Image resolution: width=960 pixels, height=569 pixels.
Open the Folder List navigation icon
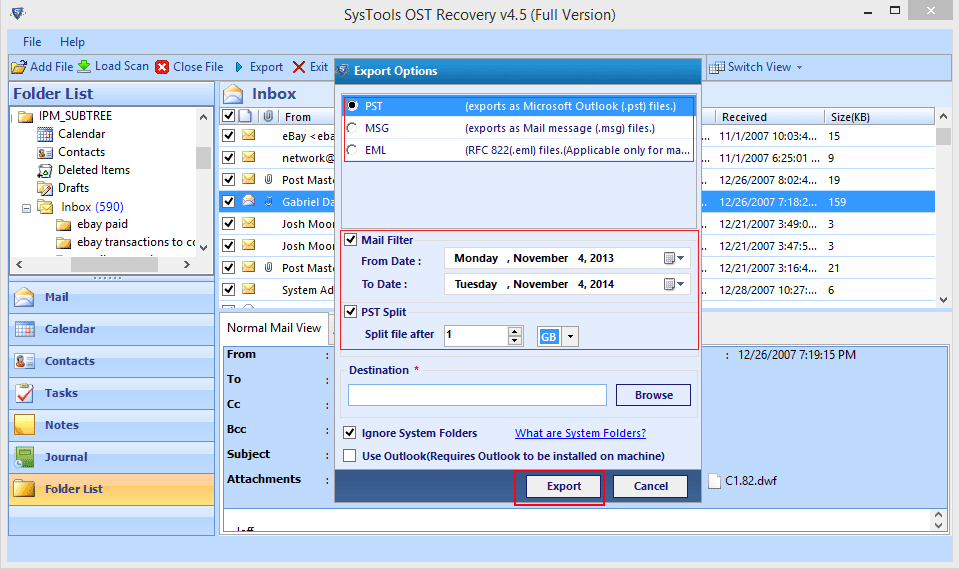(24, 489)
